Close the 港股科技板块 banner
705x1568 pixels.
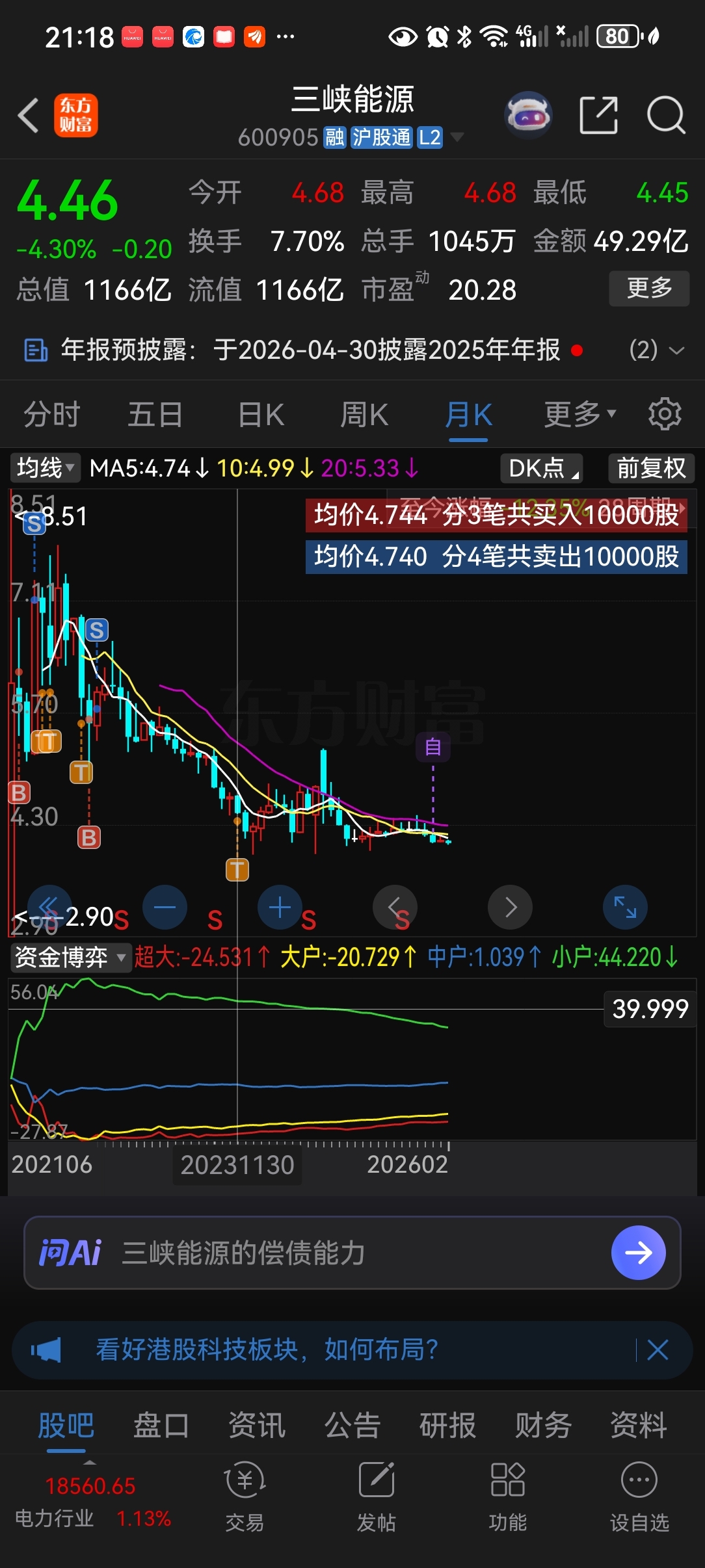658,1350
